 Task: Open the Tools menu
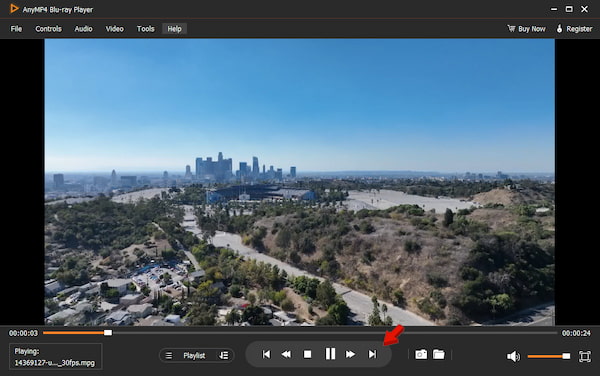tap(145, 29)
